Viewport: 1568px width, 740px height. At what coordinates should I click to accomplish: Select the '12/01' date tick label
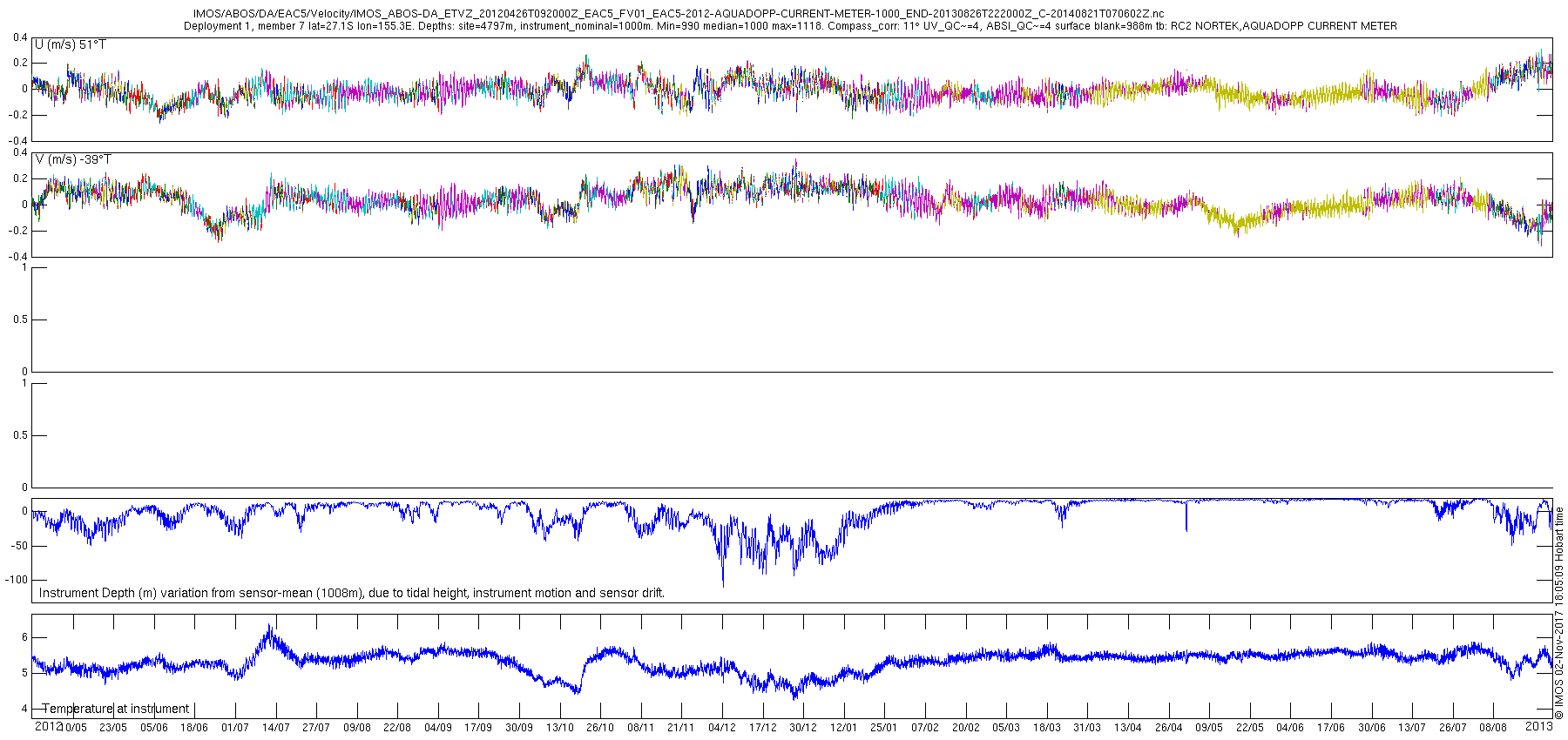[844, 728]
